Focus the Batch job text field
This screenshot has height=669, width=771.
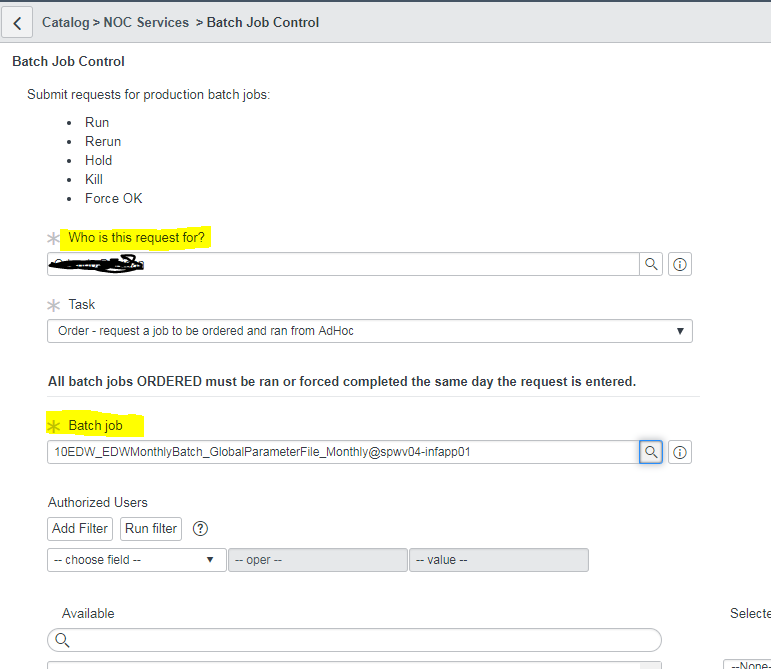tap(343, 452)
